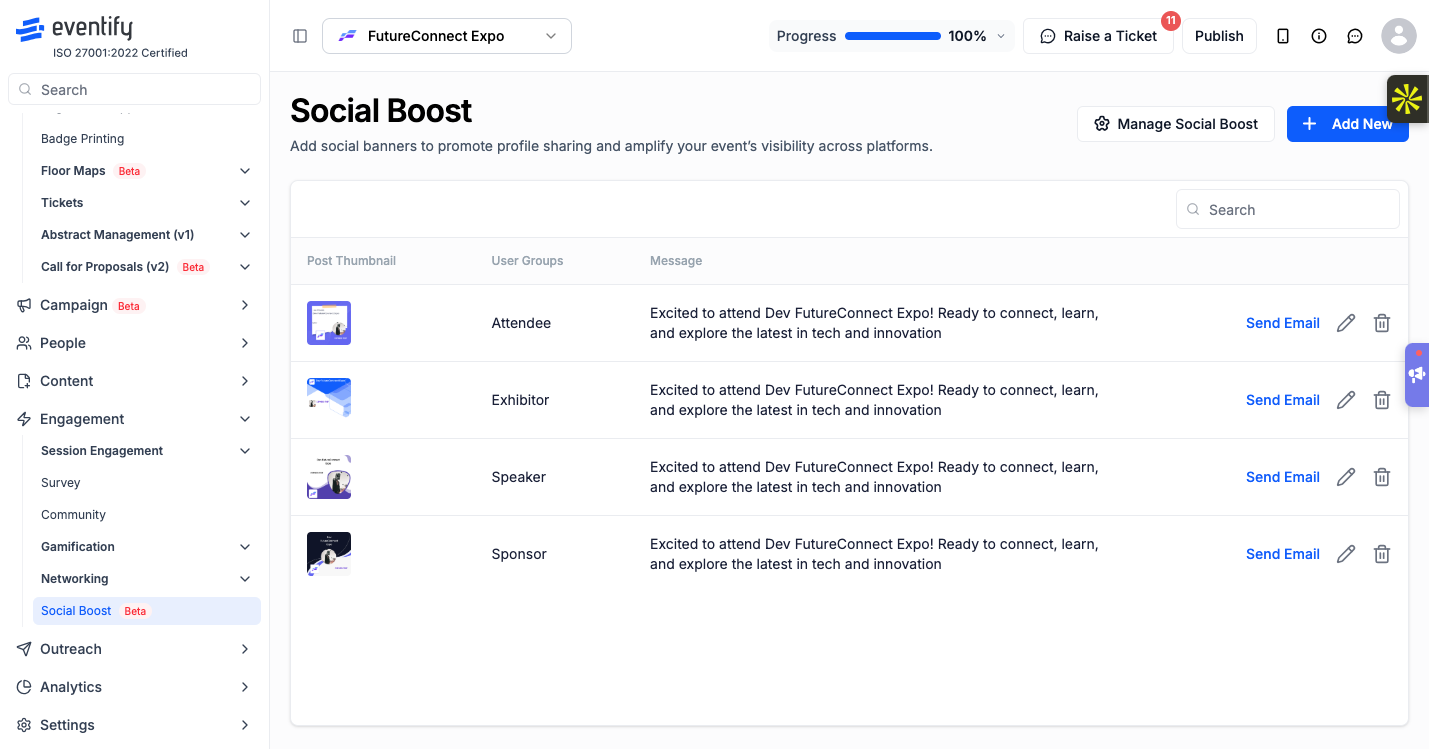Expand Networking chevron
1429x749 pixels.
[245, 579]
